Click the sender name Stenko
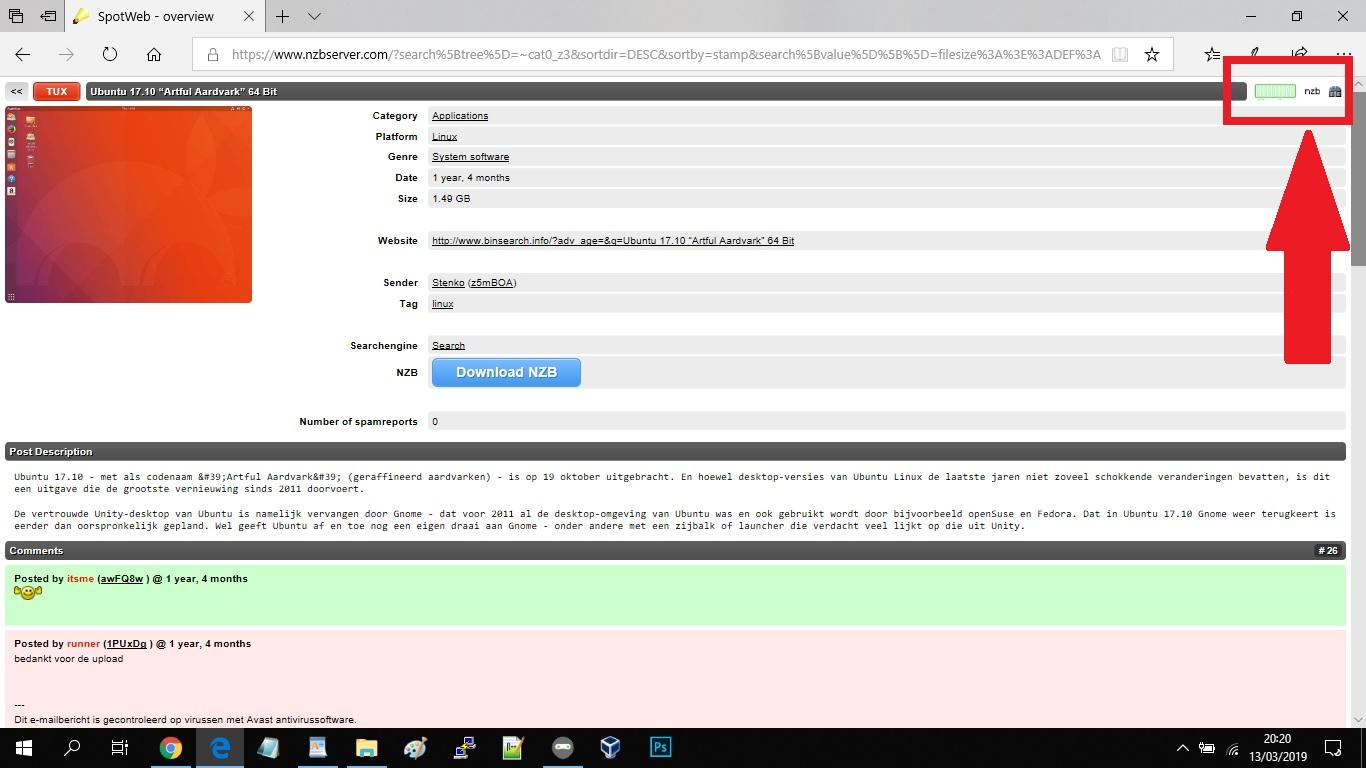Screen dimensions: 1366x768 click(448, 283)
